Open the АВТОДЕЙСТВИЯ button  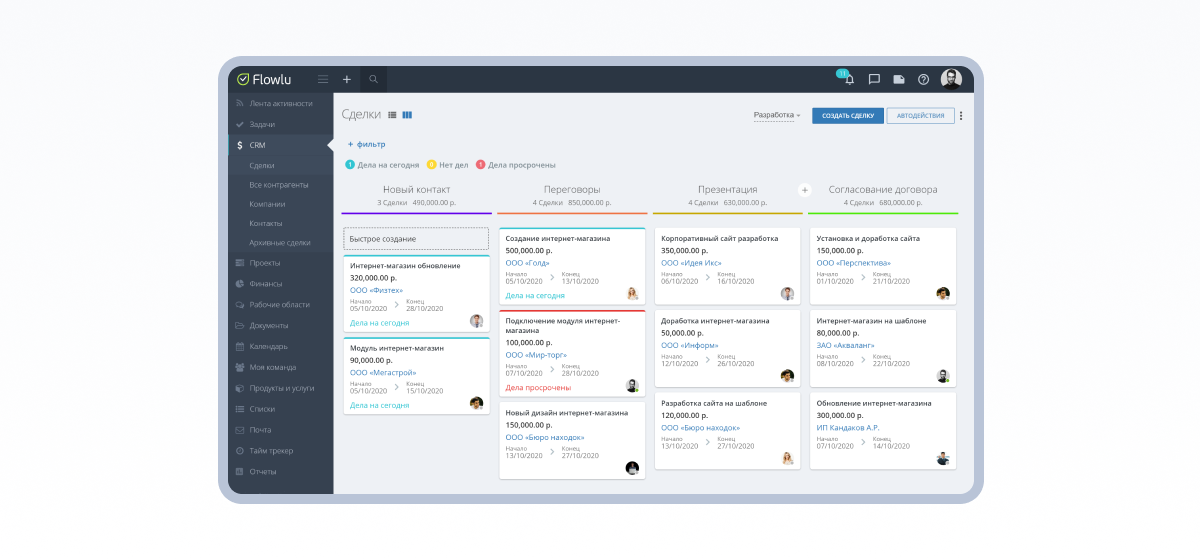coord(920,116)
